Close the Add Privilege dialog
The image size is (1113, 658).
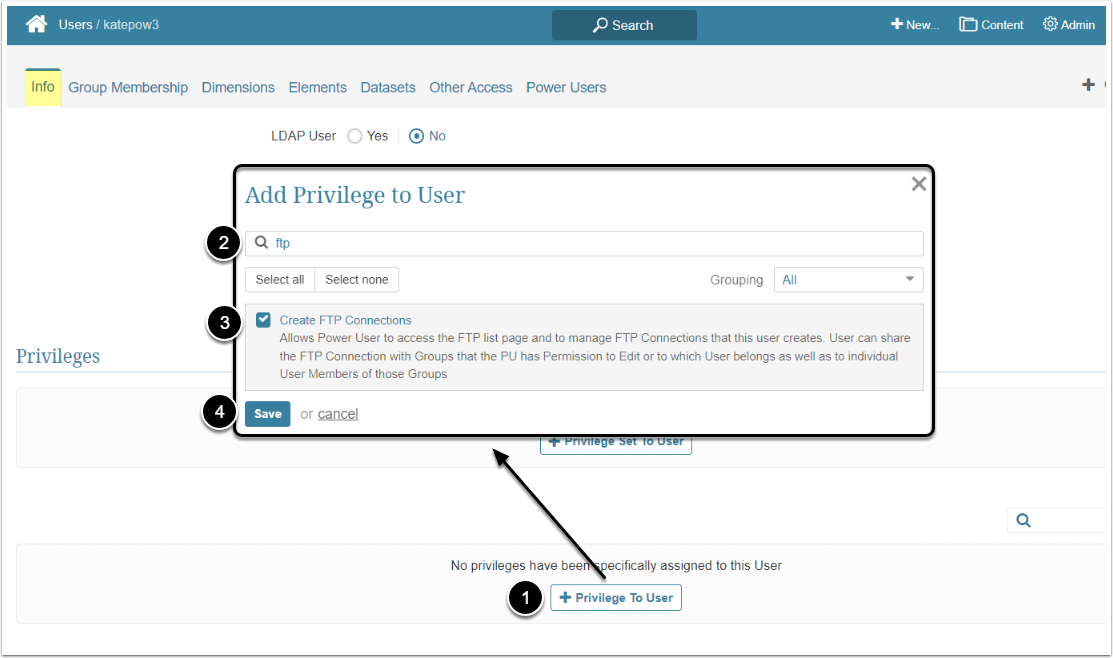919,185
